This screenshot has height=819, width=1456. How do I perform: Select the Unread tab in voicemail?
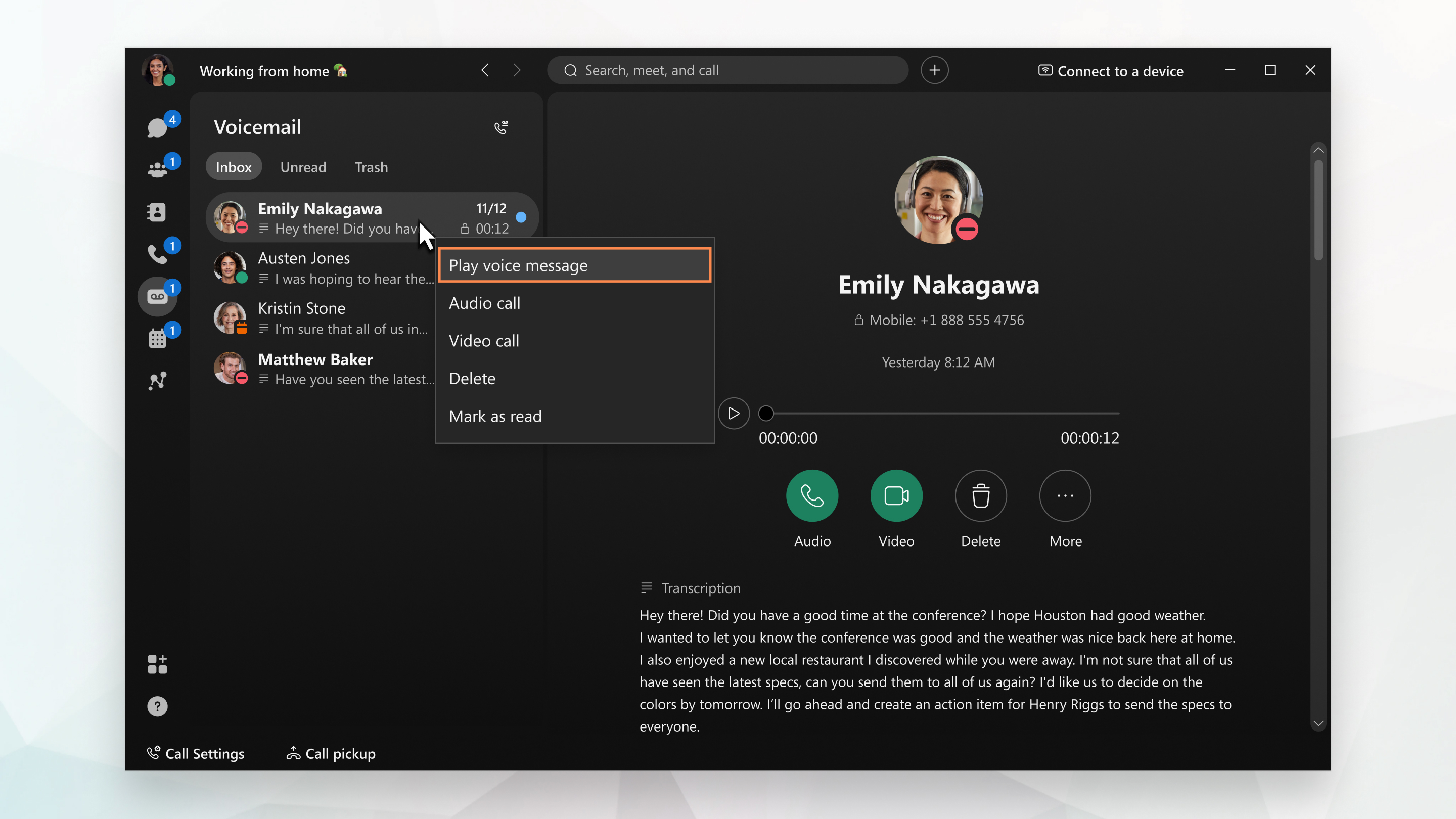303,167
